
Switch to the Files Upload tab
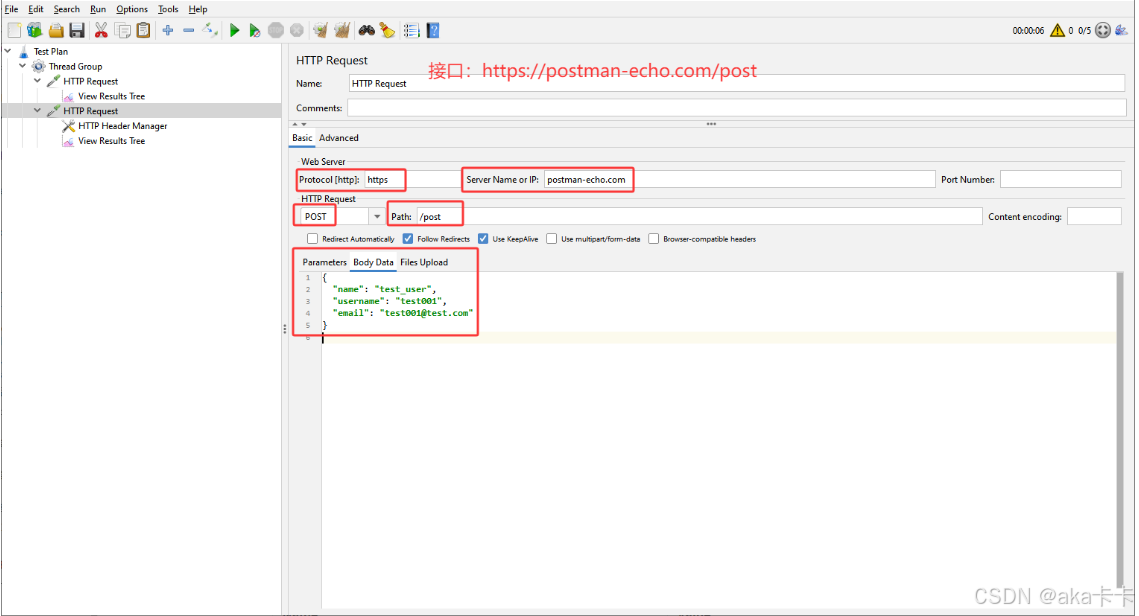point(423,262)
